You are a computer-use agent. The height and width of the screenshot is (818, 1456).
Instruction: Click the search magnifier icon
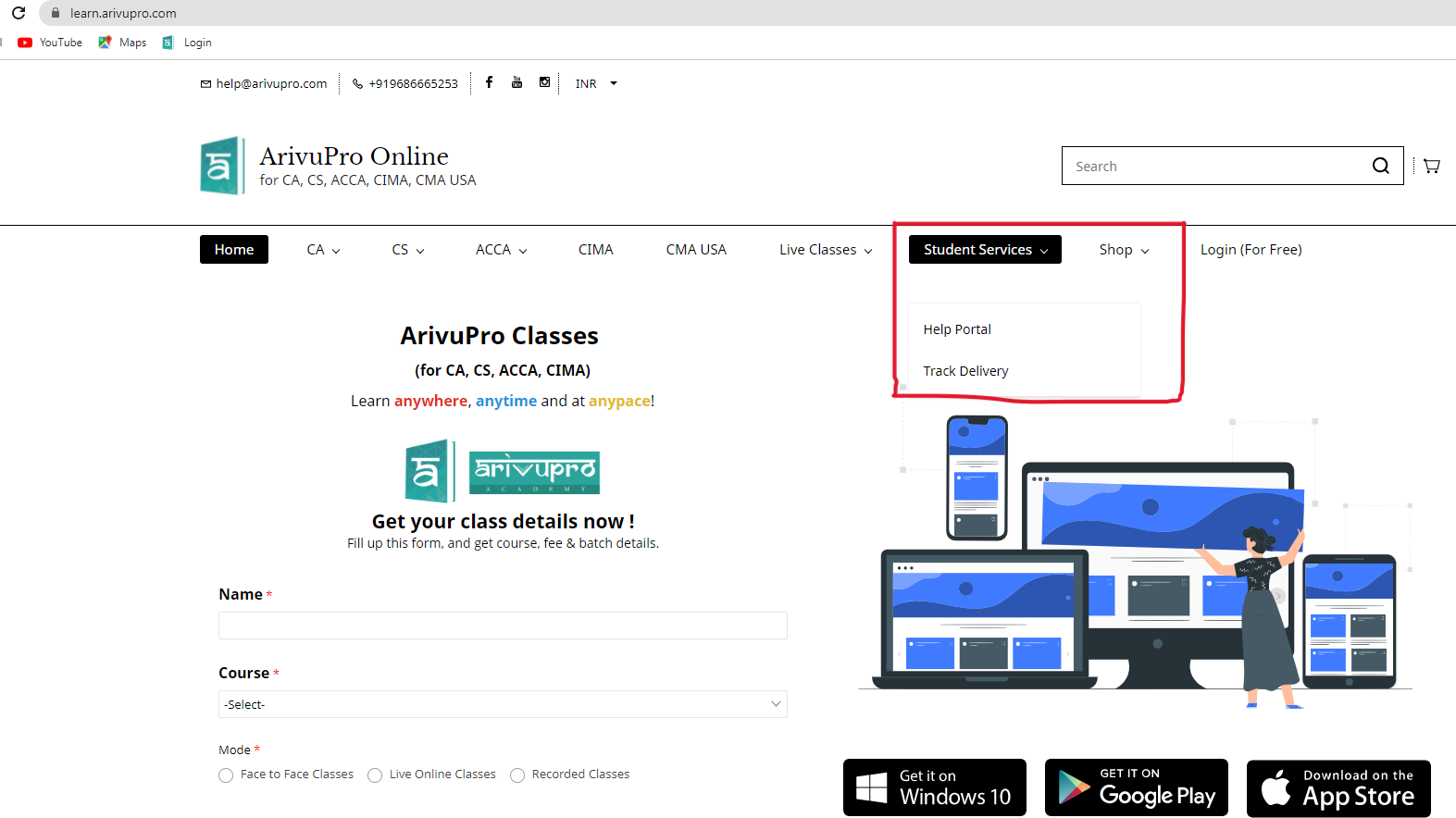[x=1380, y=166]
